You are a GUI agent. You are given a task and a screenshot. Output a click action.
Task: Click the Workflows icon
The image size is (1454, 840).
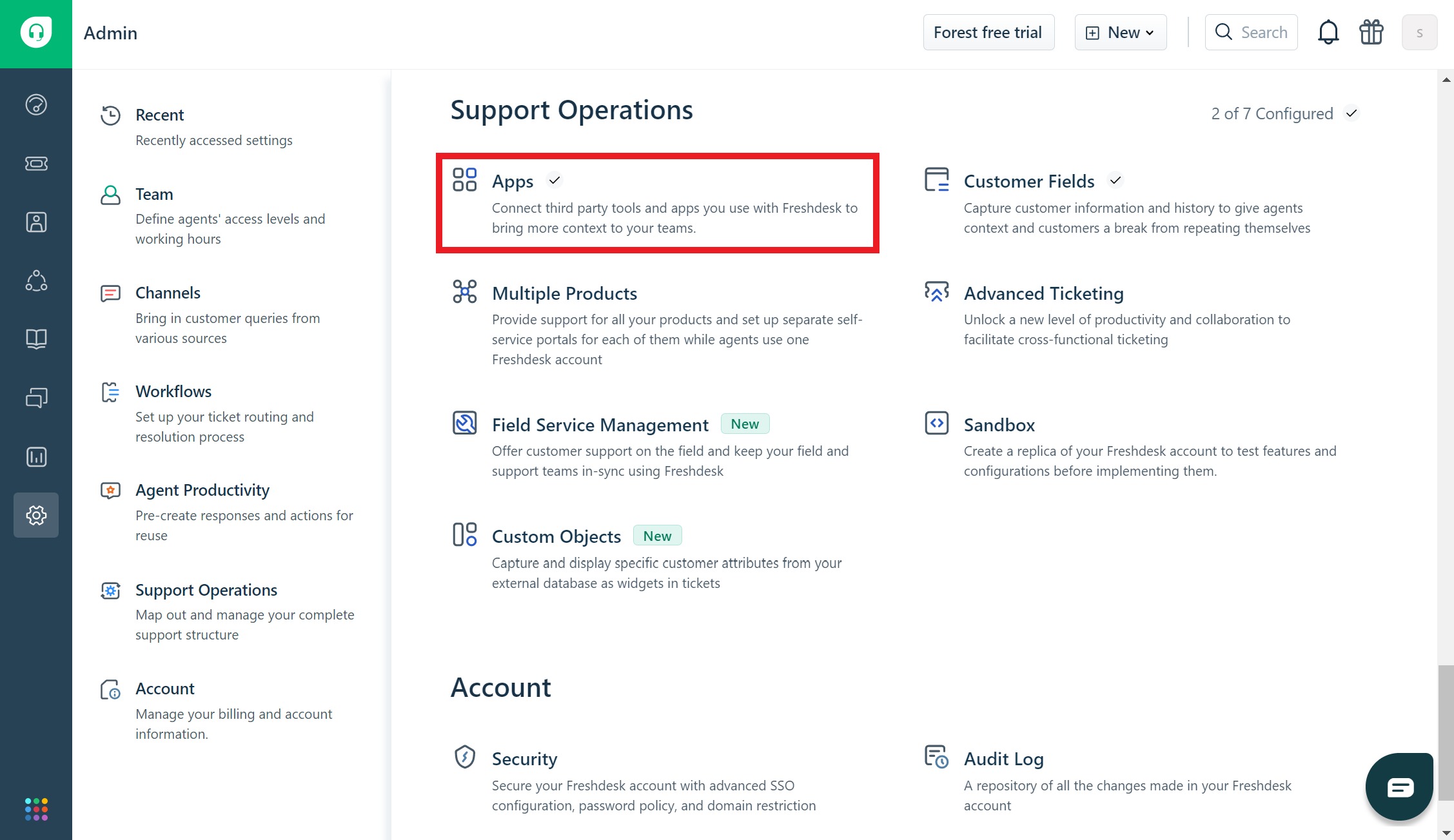point(110,392)
